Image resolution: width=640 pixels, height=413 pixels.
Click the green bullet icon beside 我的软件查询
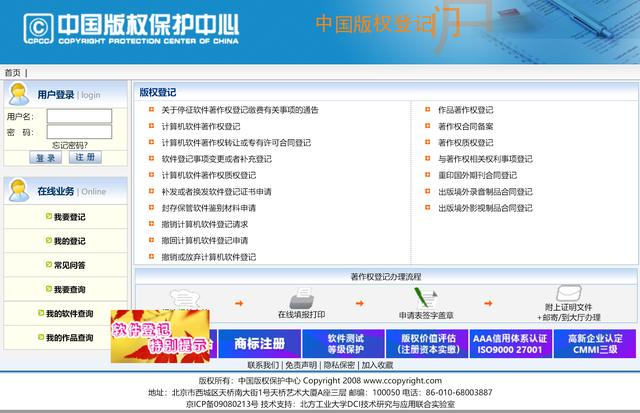[x=41, y=313]
